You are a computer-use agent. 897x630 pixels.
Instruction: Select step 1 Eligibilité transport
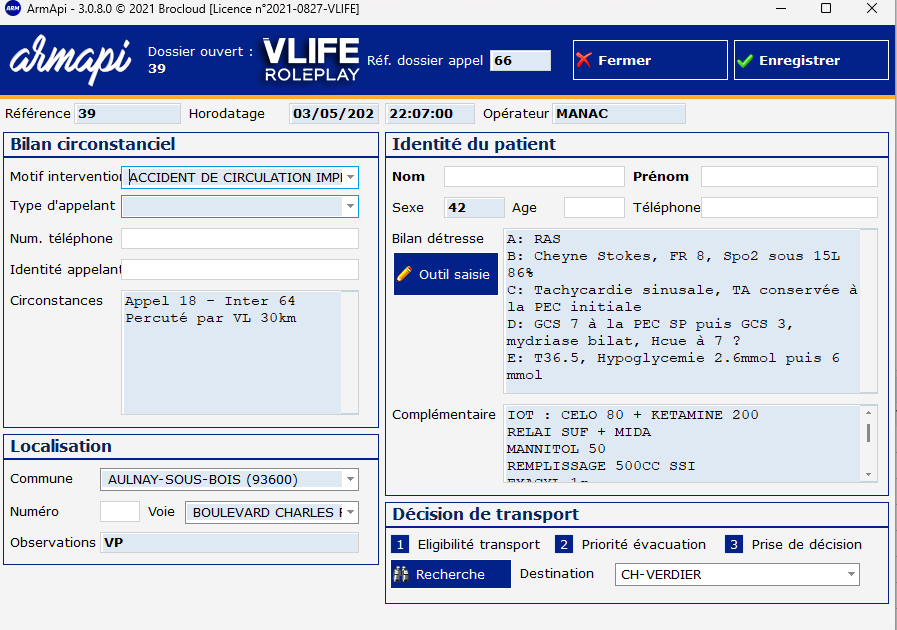[400, 544]
